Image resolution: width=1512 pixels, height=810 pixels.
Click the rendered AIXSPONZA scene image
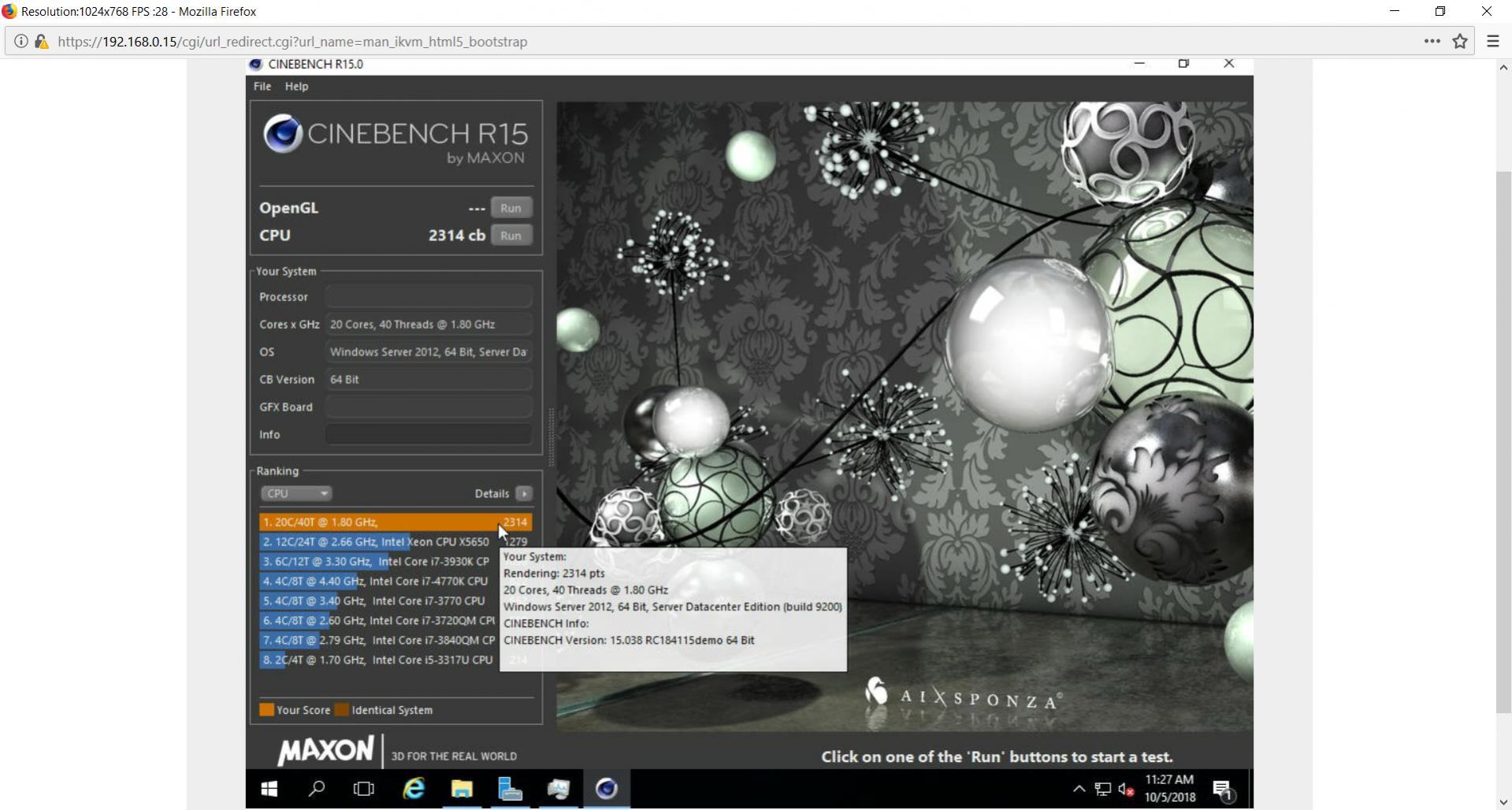point(905,416)
